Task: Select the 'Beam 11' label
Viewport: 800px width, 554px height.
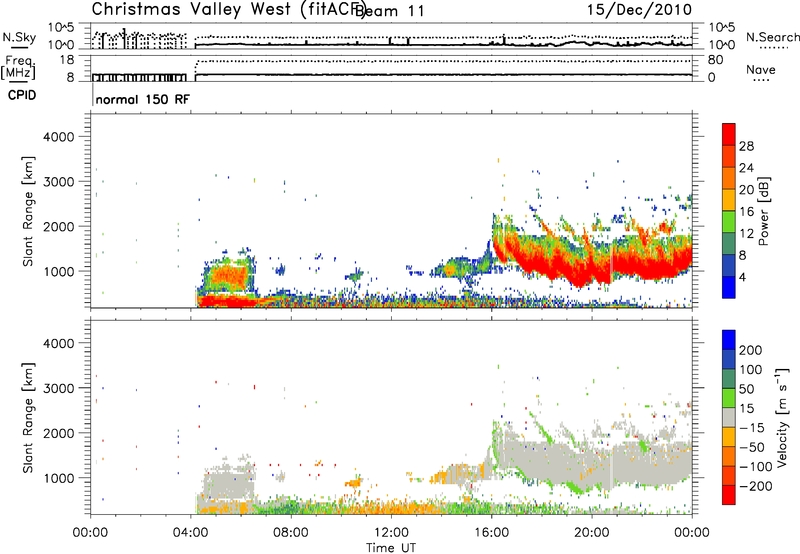Action: click(x=389, y=11)
